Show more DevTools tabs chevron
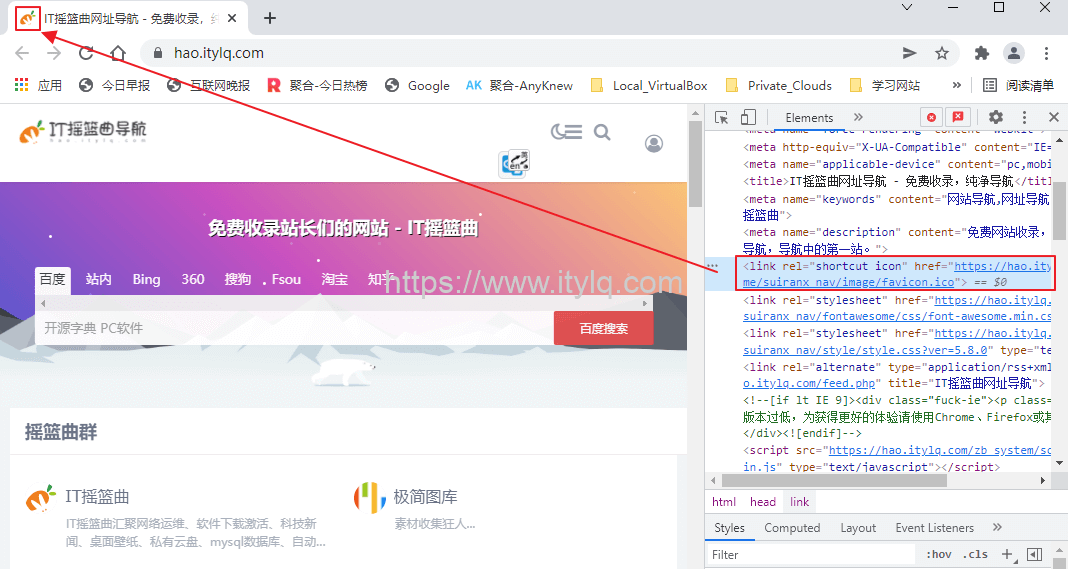Viewport: 1068px width, 569px height. [858, 117]
